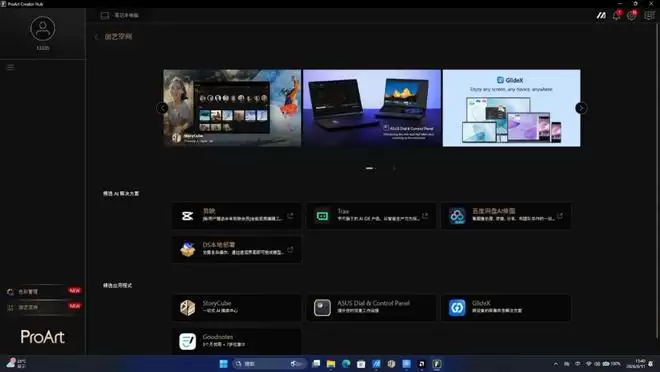Open the GlideX promotional banner
660x372 pixels.
tap(511, 108)
